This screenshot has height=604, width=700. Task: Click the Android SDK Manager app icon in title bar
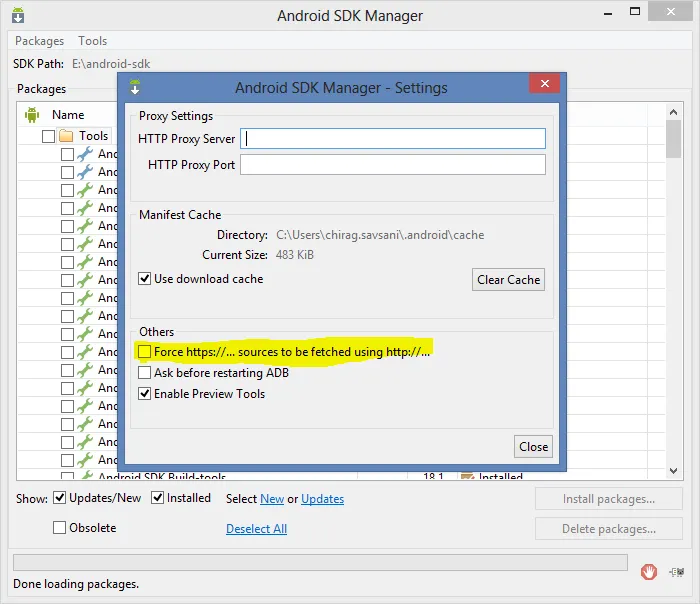[x=18, y=15]
